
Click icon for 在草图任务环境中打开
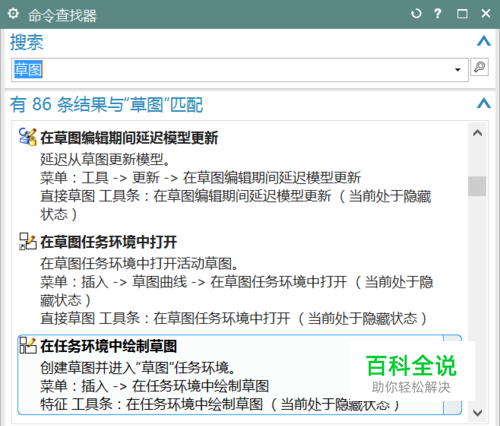(28, 241)
